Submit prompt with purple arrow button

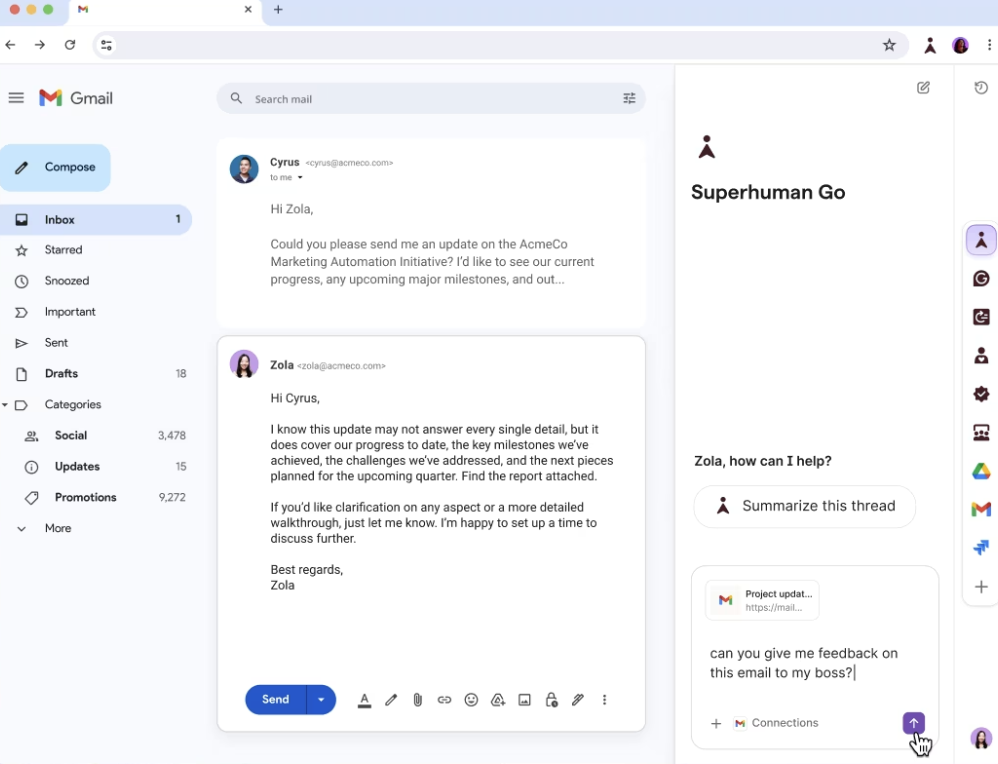[913, 723]
